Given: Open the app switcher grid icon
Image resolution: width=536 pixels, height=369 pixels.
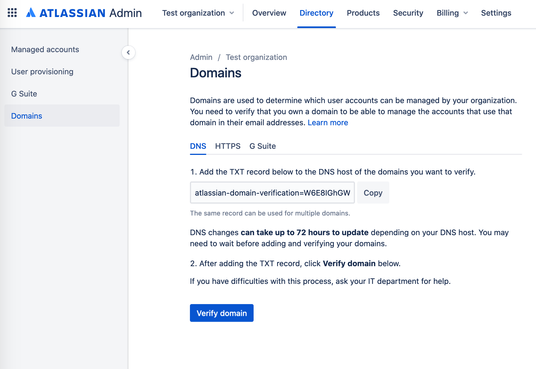Looking at the screenshot, I should point(12,13).
